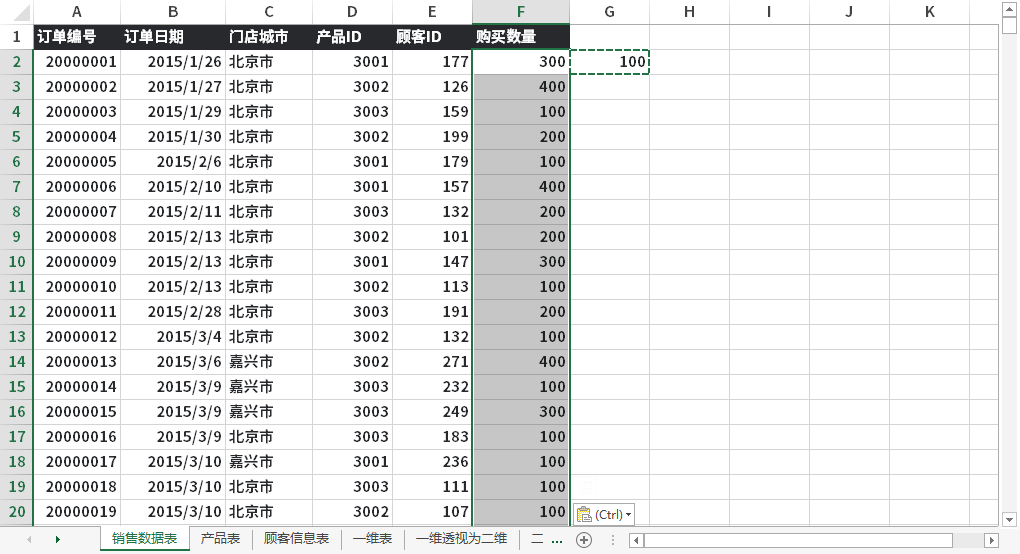Image resolution: width=1020 pixels, height=554 pixels.
Task: Select column G header
Action: click(610, 12)
